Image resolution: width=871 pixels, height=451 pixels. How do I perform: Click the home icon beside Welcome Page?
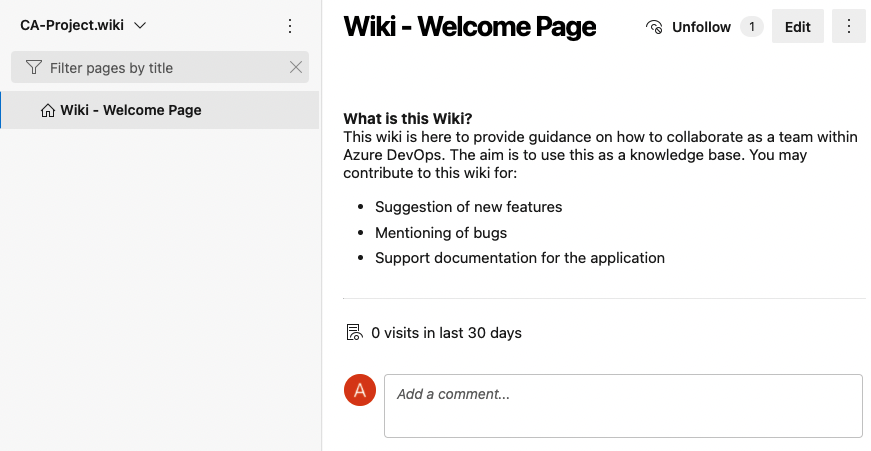click(x=48, y=110)
